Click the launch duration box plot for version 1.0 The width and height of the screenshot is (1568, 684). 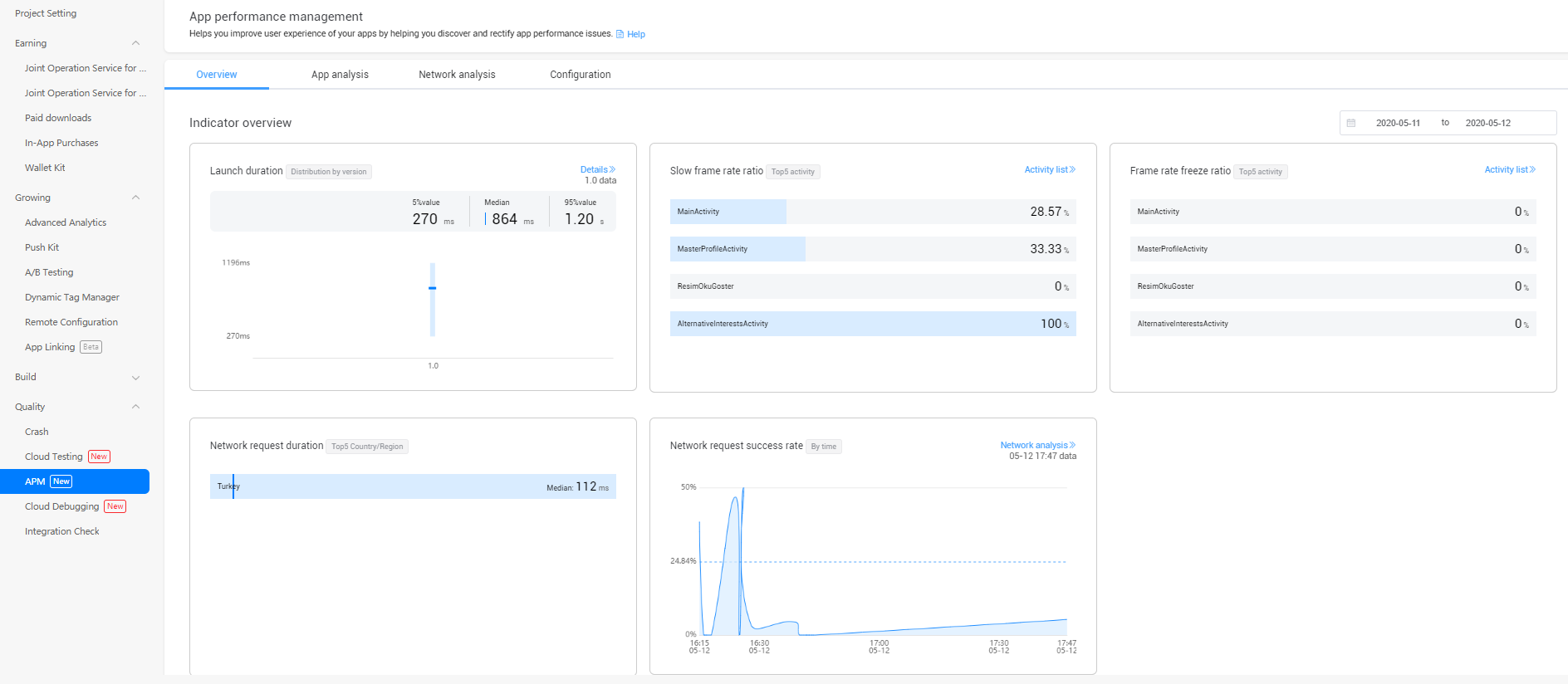(433, 300)
